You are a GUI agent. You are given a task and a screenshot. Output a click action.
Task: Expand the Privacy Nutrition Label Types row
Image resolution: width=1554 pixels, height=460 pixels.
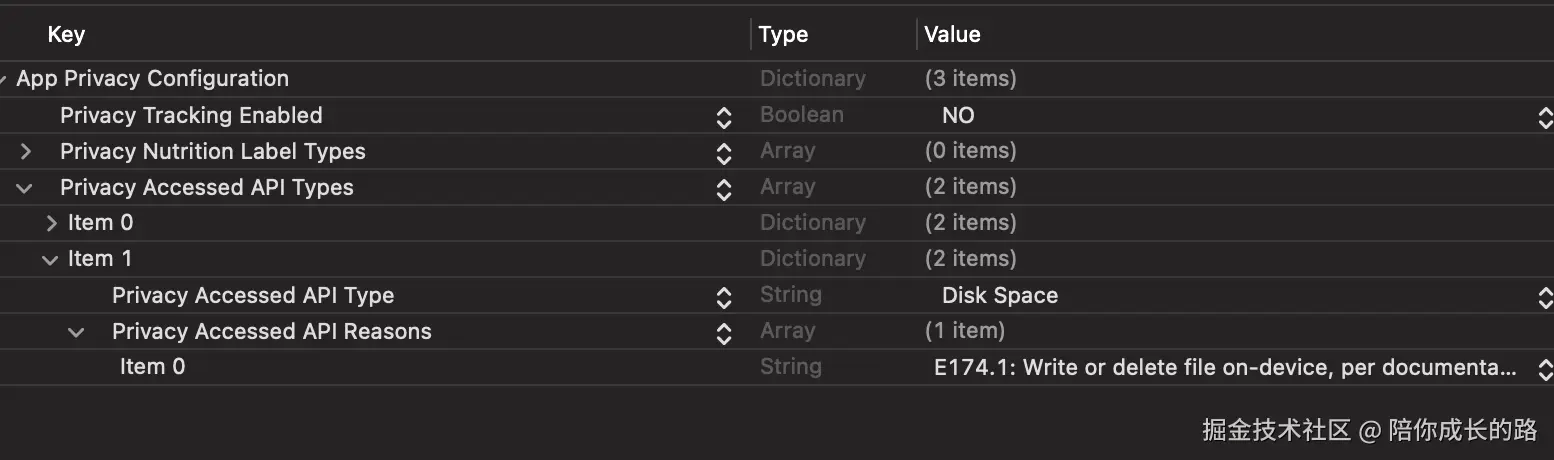26,152
